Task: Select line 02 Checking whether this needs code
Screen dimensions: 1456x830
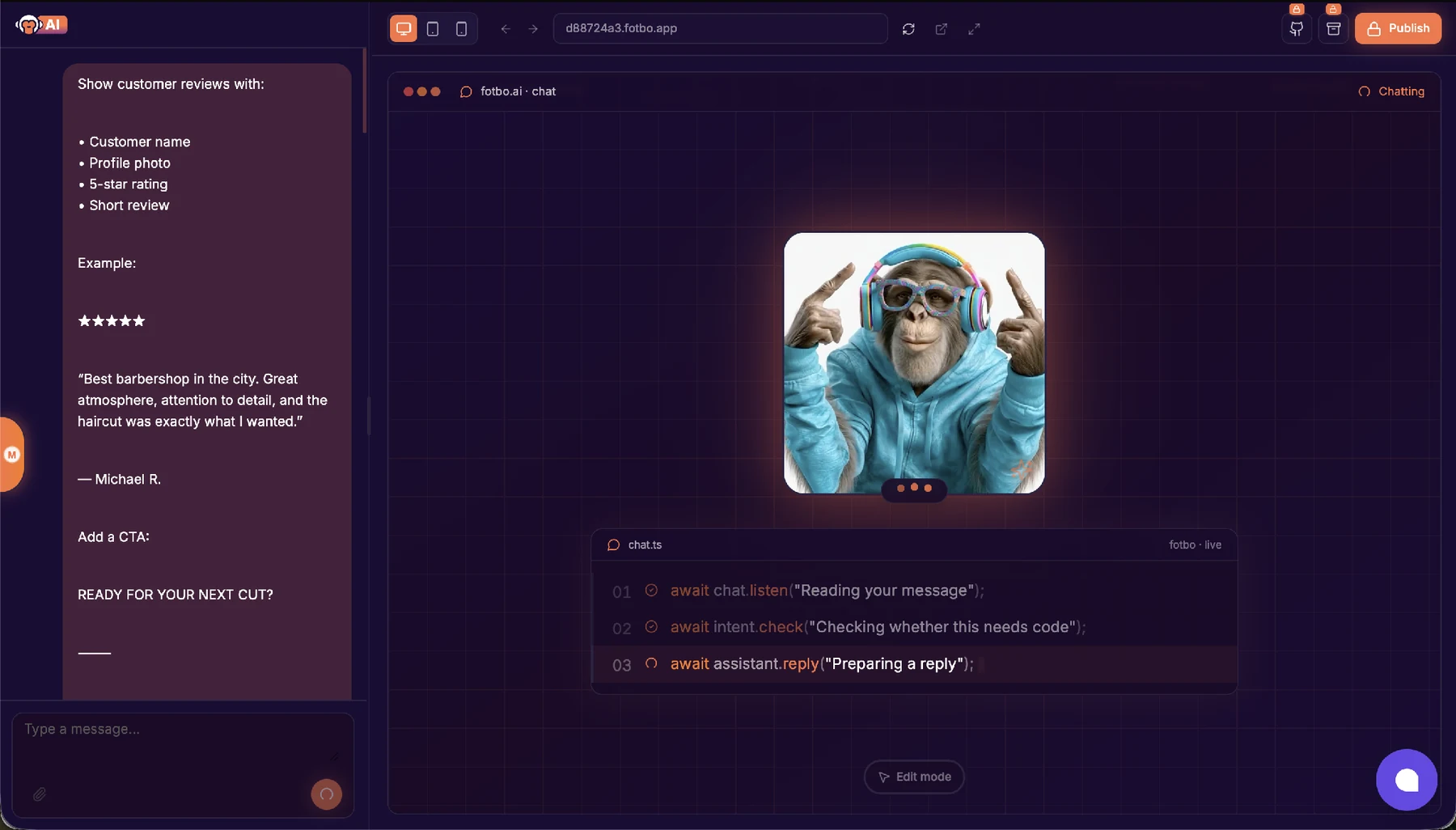Action: pos(914,627)
